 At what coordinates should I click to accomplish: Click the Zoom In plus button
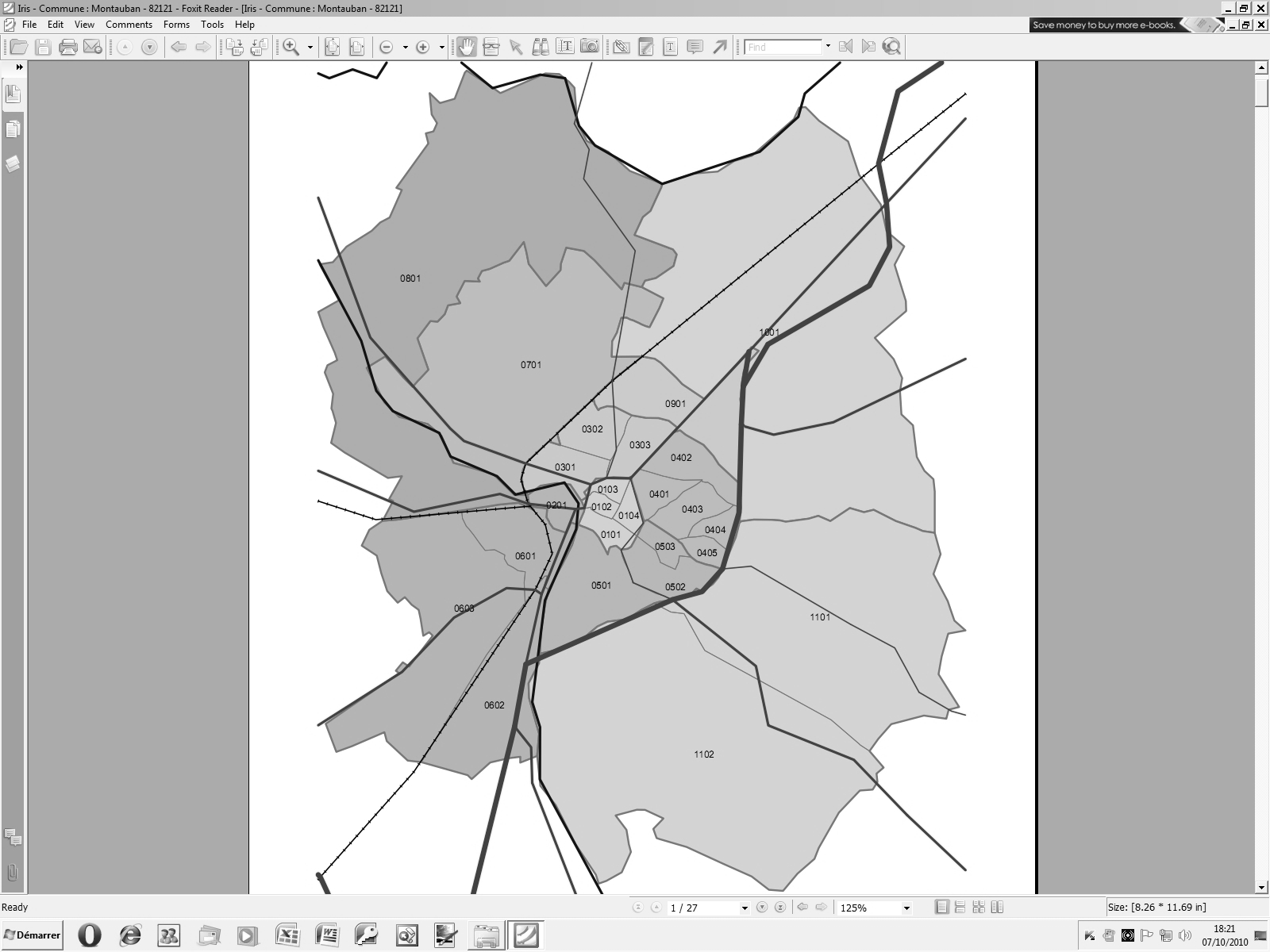[x=423, y=47]
